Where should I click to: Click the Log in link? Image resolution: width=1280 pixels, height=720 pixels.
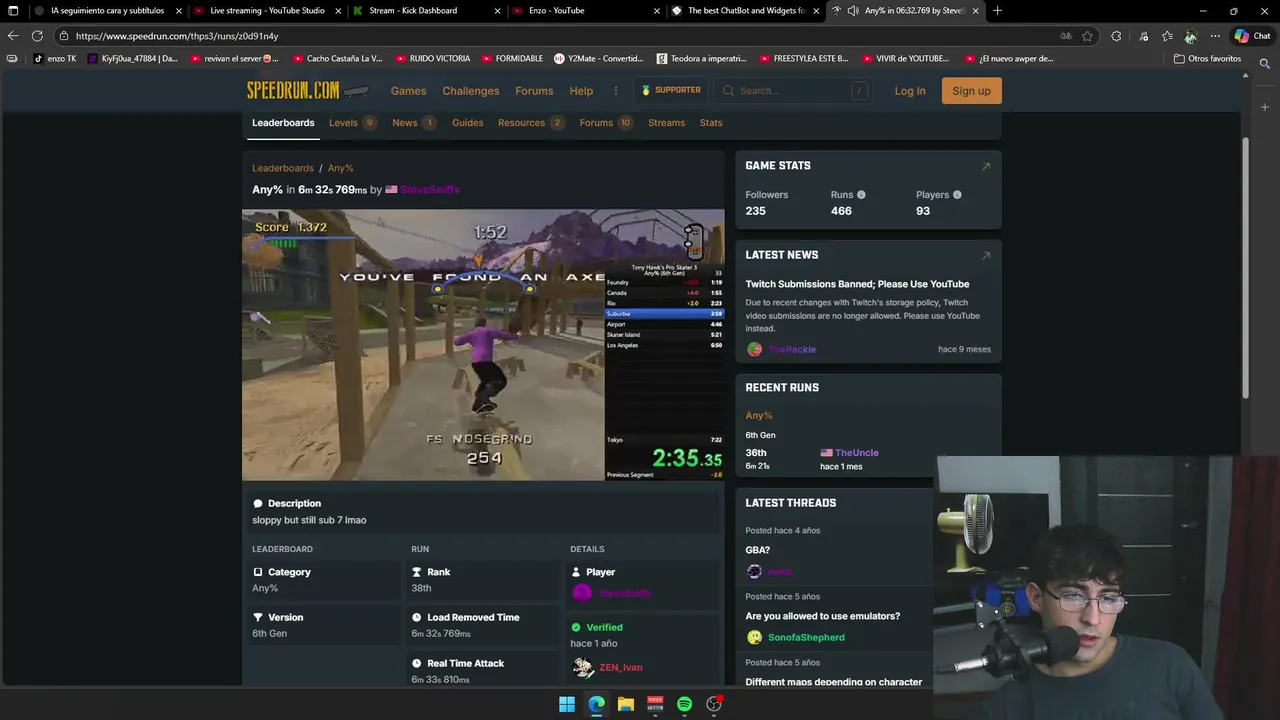(910, 91)
